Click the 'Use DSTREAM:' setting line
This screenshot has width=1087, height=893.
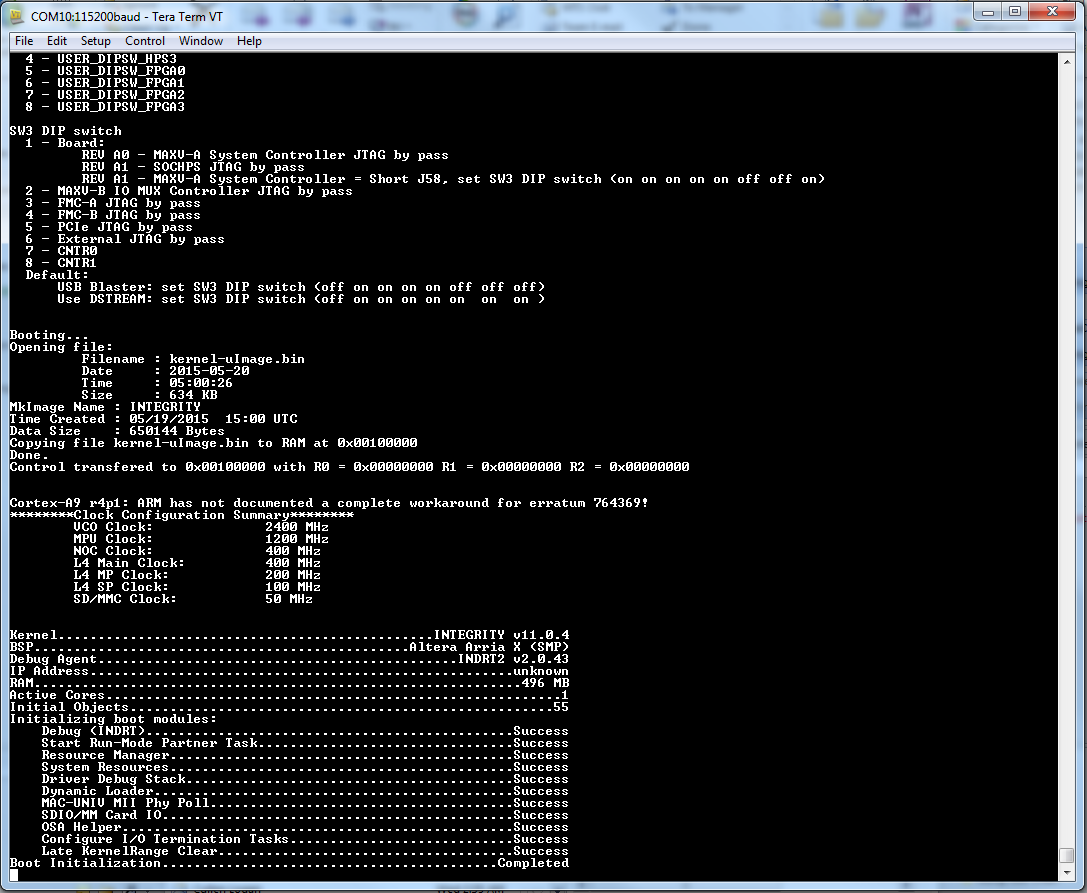(x=301, y=299)
